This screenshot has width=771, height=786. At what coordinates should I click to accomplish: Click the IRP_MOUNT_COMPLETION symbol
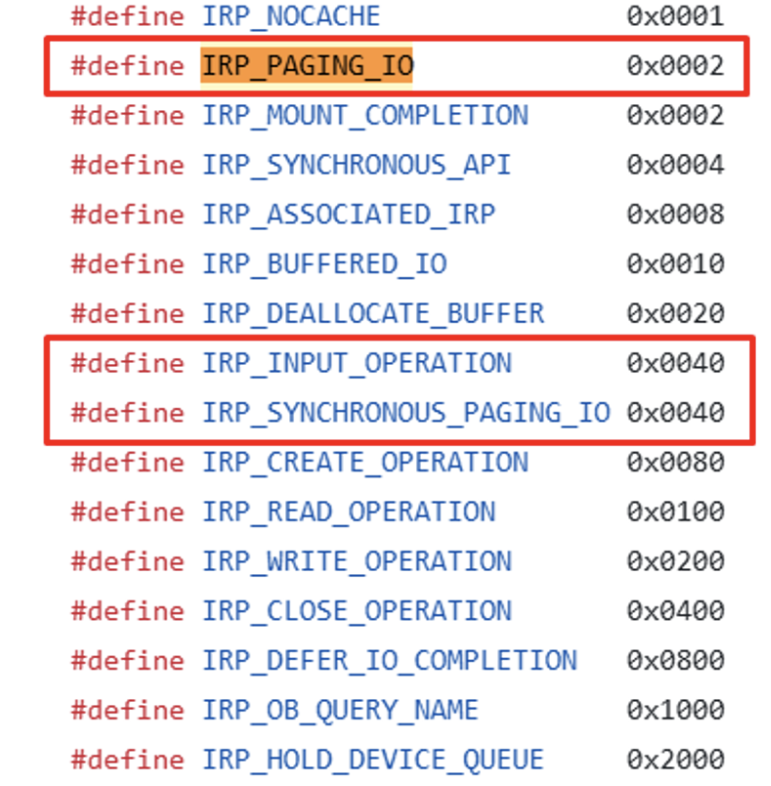click(365, 115)
